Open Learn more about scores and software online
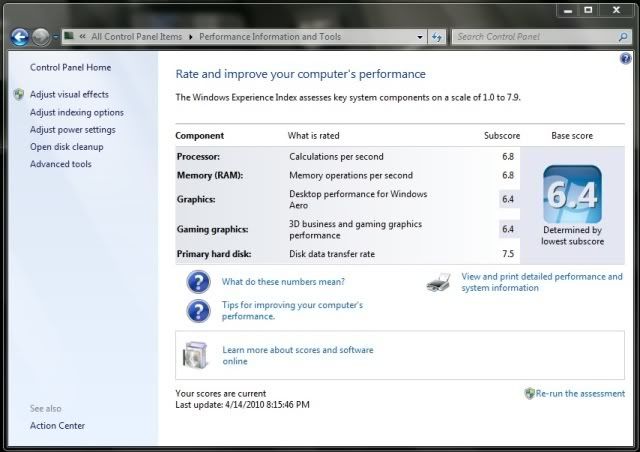 tap(298, 356)
